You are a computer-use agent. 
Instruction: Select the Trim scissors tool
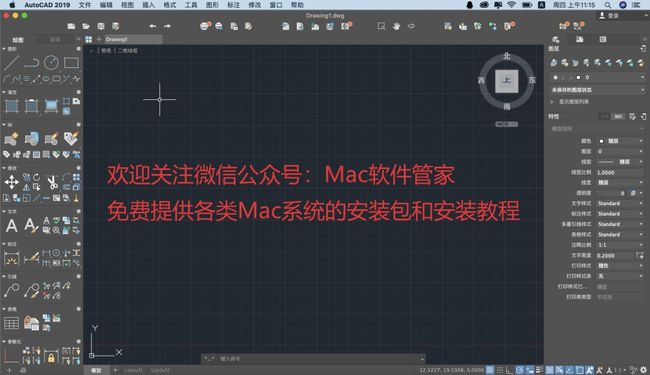(52, 182)
